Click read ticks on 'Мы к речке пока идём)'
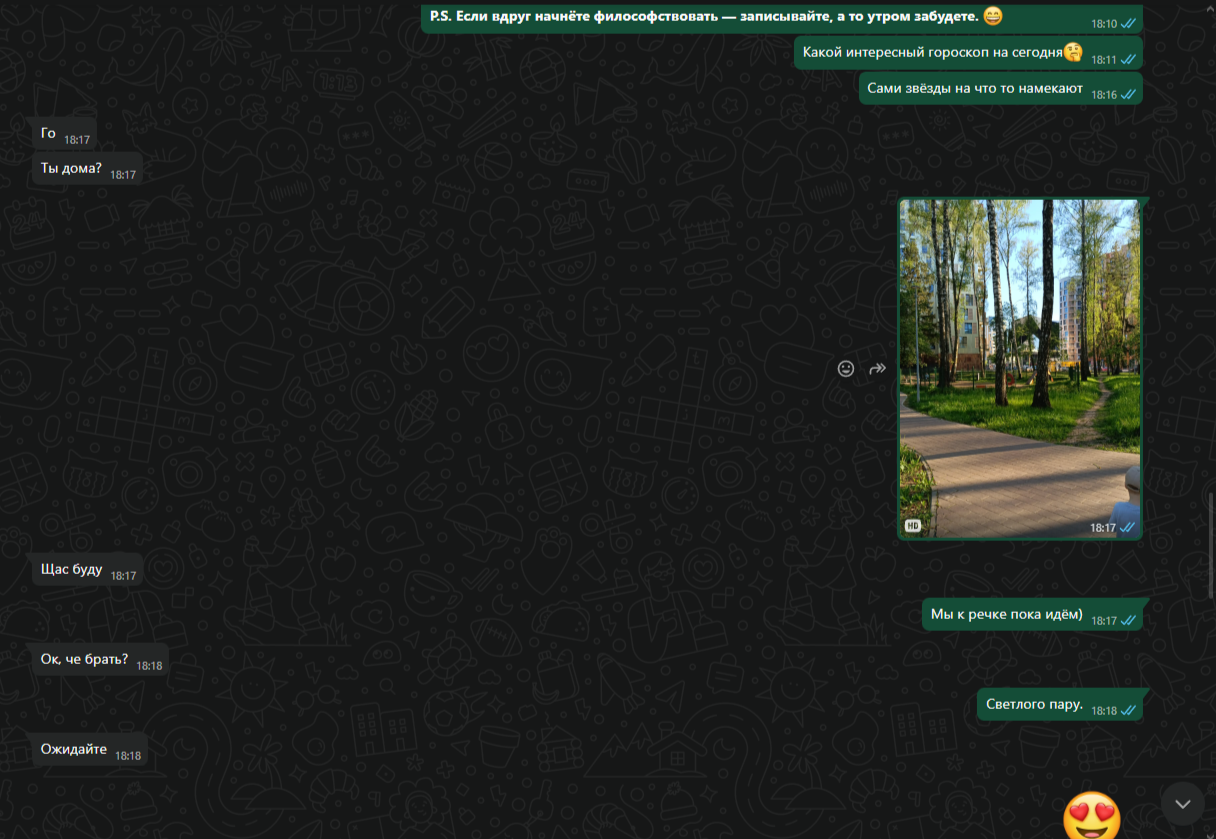1216x839 pixels. (1129, 621)
